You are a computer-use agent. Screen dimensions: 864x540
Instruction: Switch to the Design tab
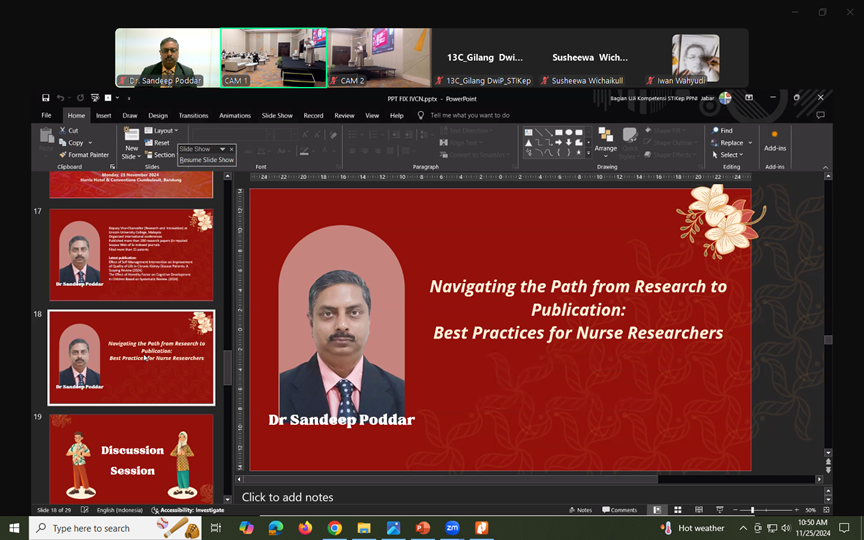point(158,115)
